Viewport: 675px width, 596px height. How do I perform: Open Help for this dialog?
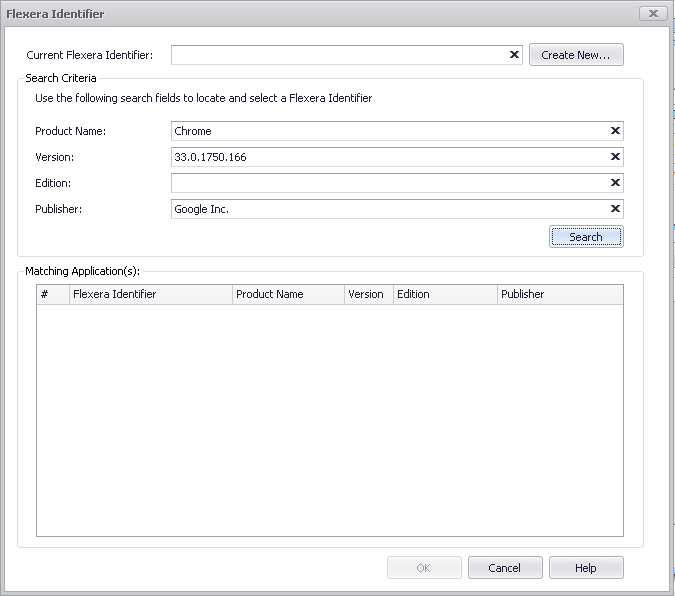pyautogui.click(x=586, y=568)
